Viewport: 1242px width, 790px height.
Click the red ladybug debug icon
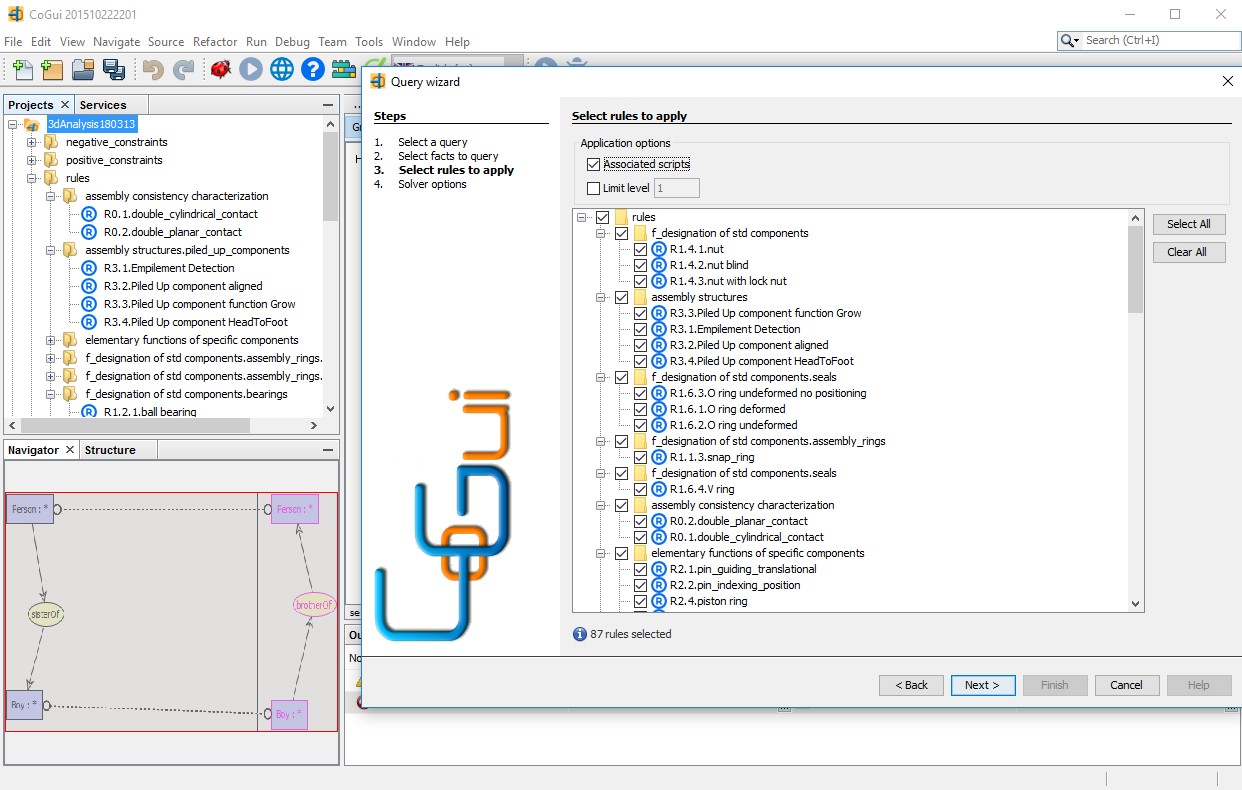(221, 69)
